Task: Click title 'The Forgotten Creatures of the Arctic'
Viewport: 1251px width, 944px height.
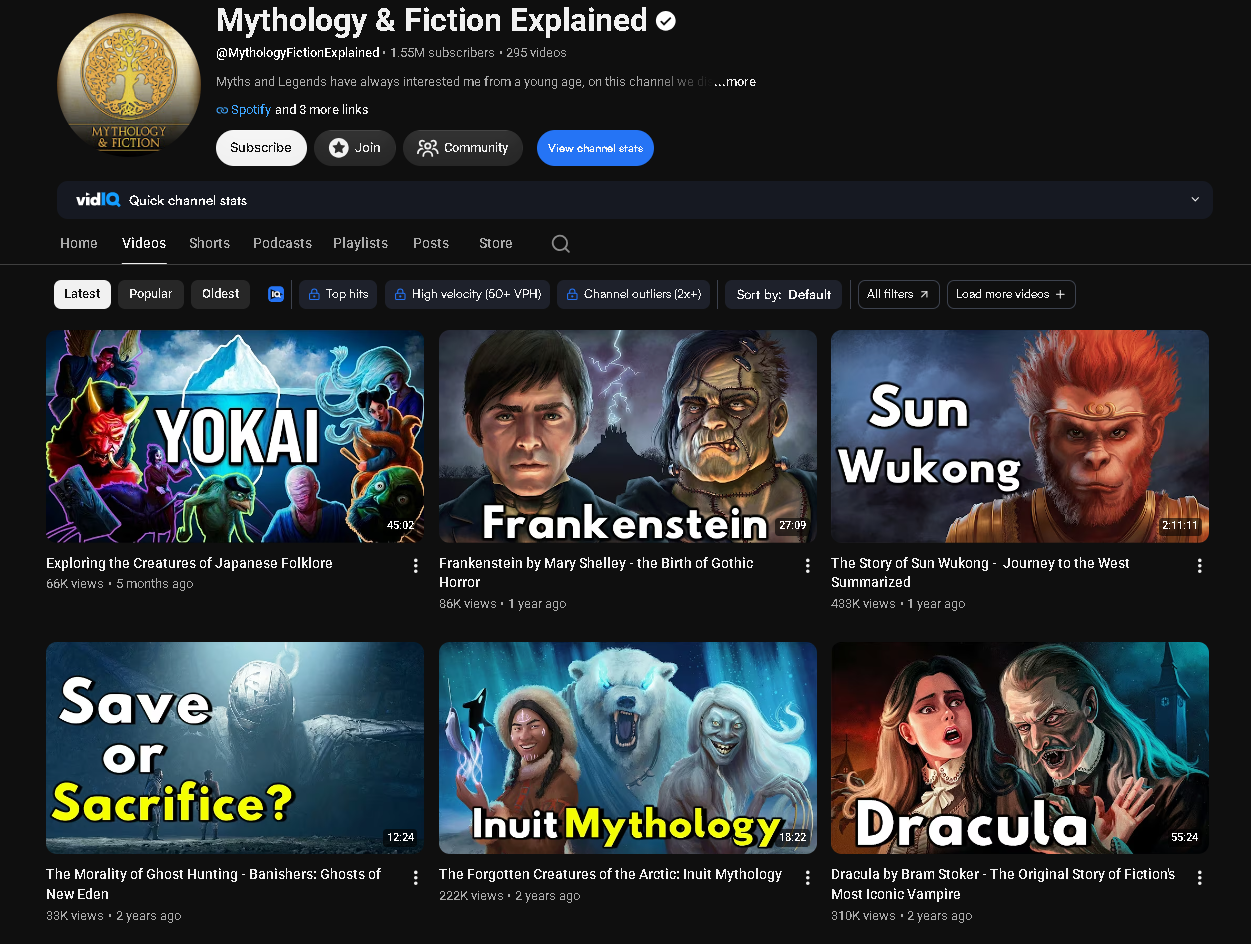Action: (610, 874)
